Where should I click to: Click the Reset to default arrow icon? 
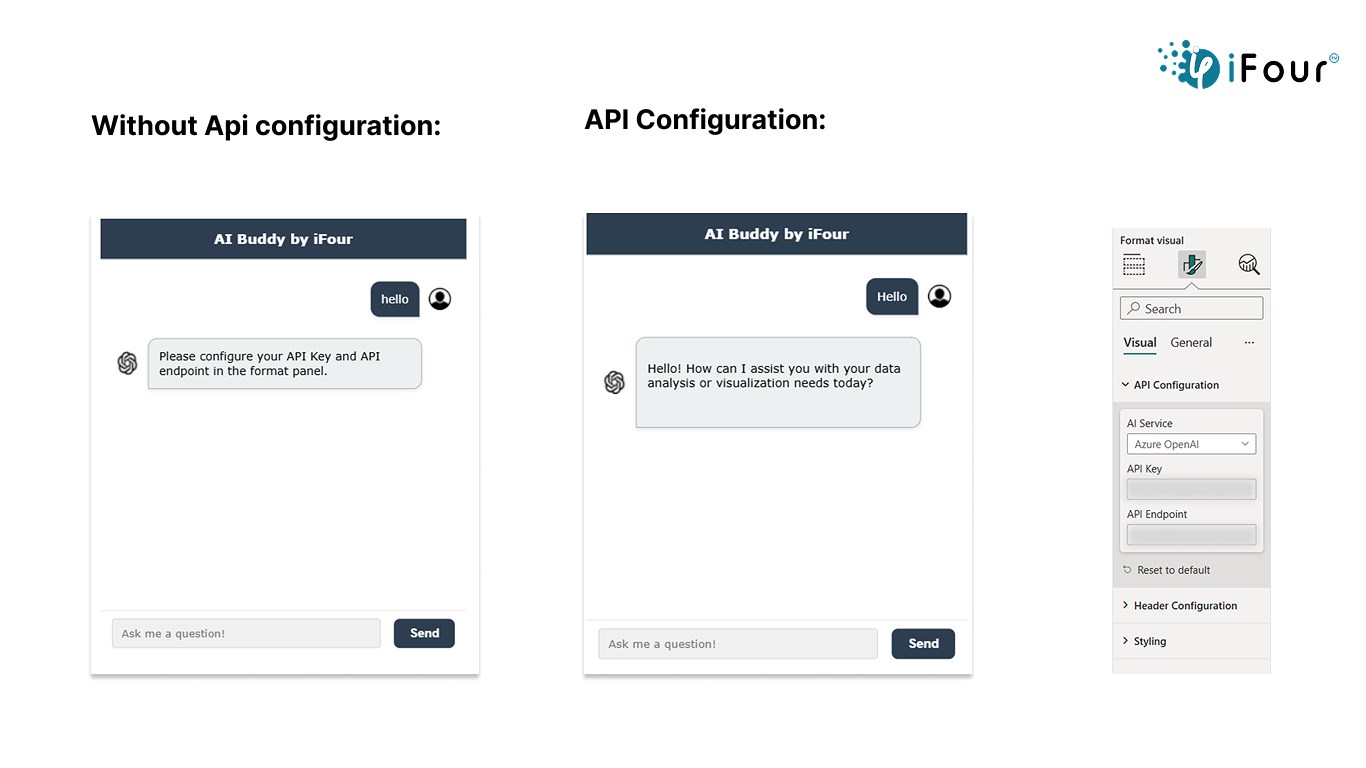[x=1127, y=570]
